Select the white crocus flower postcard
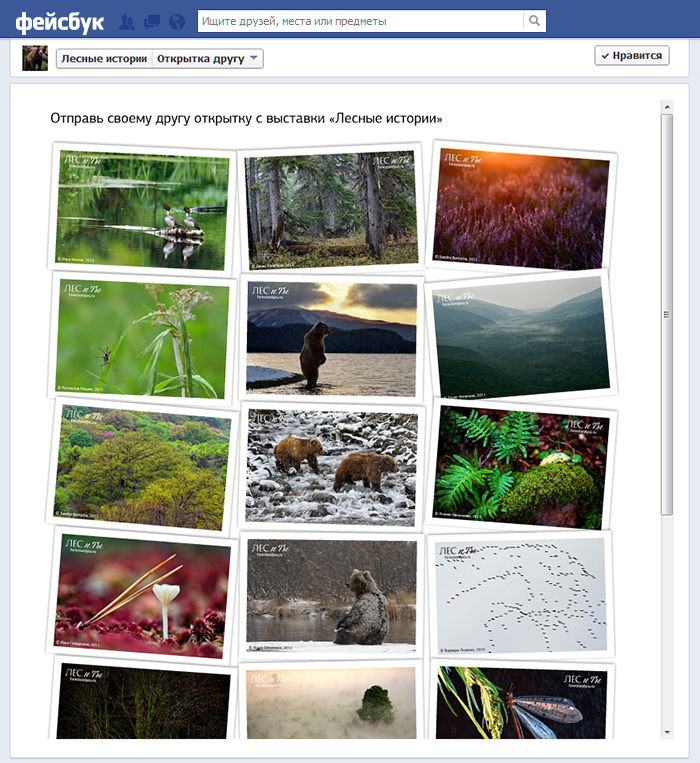This screenshot has width=700, height=763. click(145, 594)
